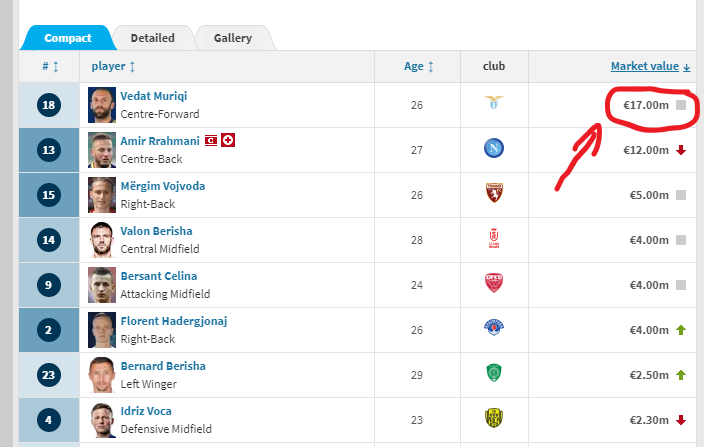Screen dimensions: 704x447
Task: Click the Napoli club crest icon
Action: click(x=493, y=149)
